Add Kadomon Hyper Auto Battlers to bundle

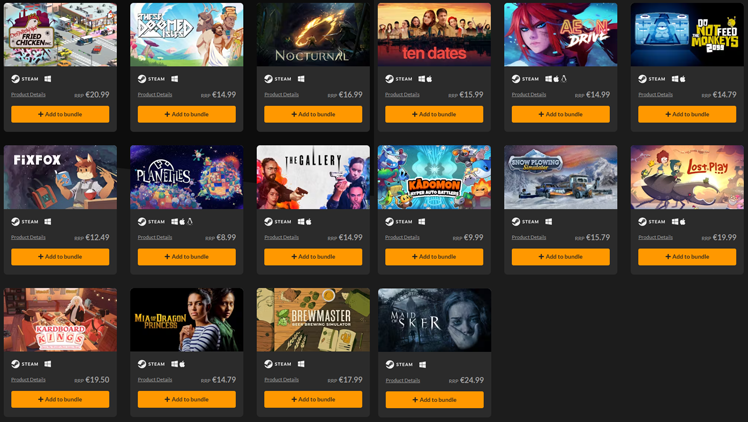(434, 257)
